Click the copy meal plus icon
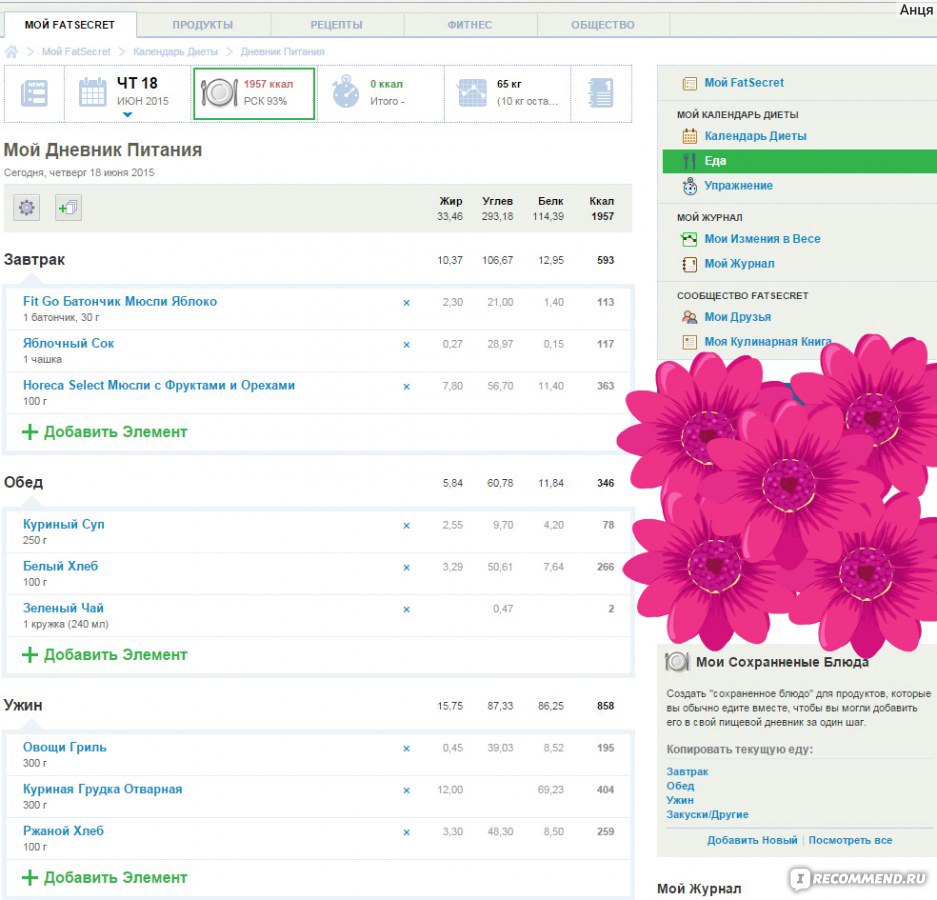 68,208
